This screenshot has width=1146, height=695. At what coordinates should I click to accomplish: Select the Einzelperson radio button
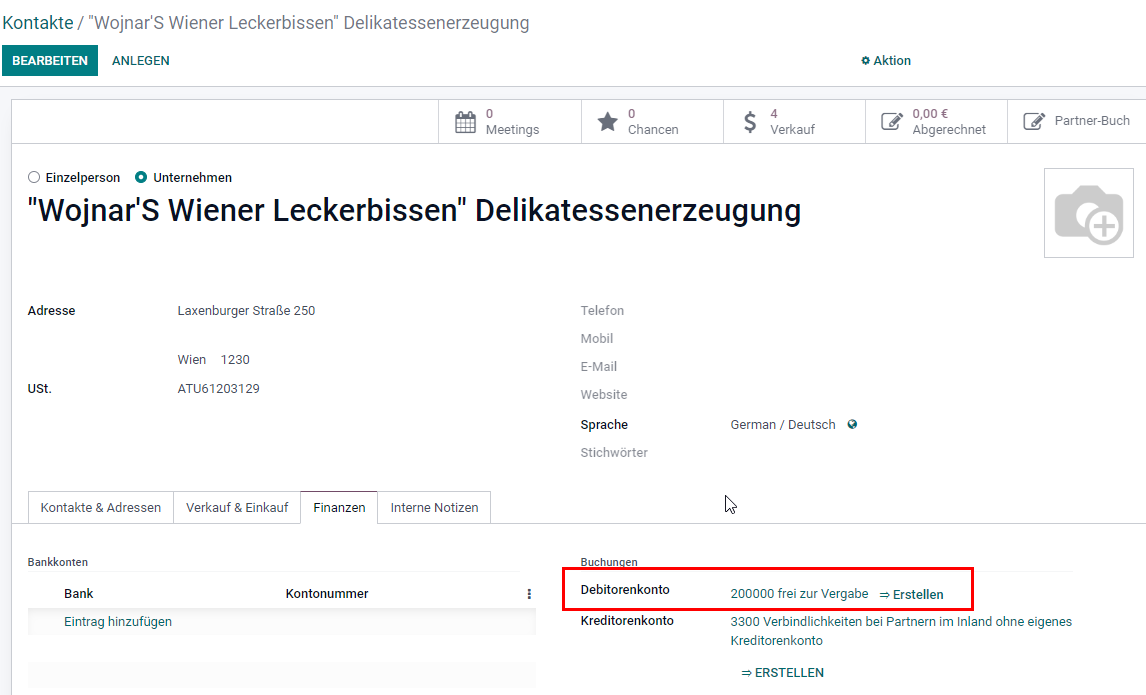34,178
